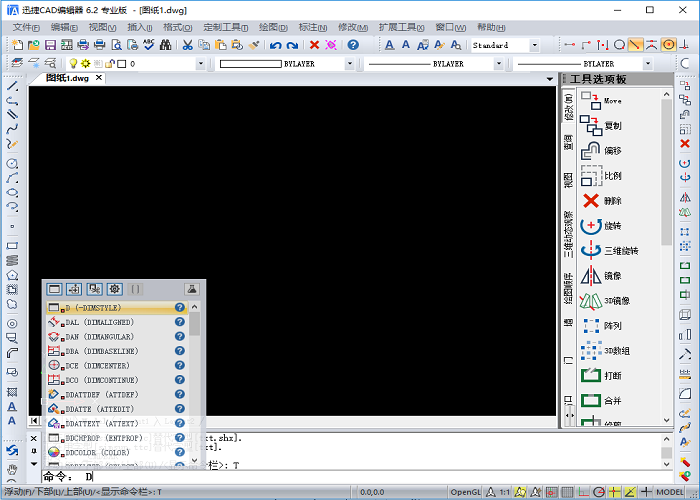Click the Find binoculars icon

pyautogui.click(x=165, y=45)
